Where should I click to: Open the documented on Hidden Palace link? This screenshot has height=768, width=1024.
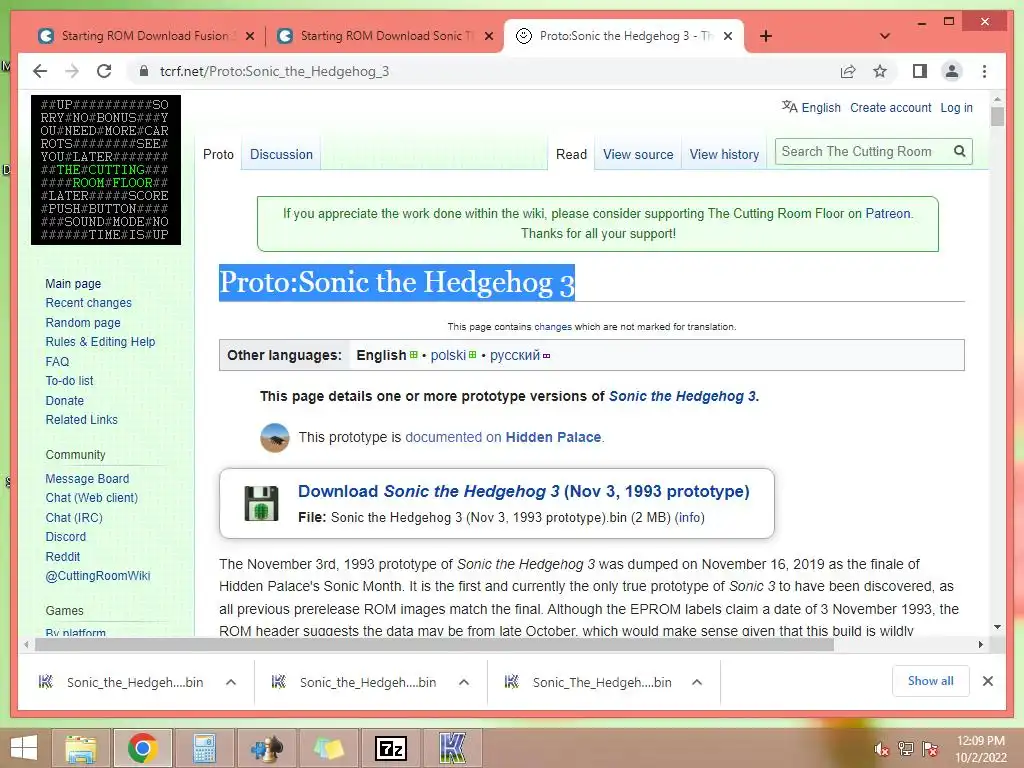(503, 437)
